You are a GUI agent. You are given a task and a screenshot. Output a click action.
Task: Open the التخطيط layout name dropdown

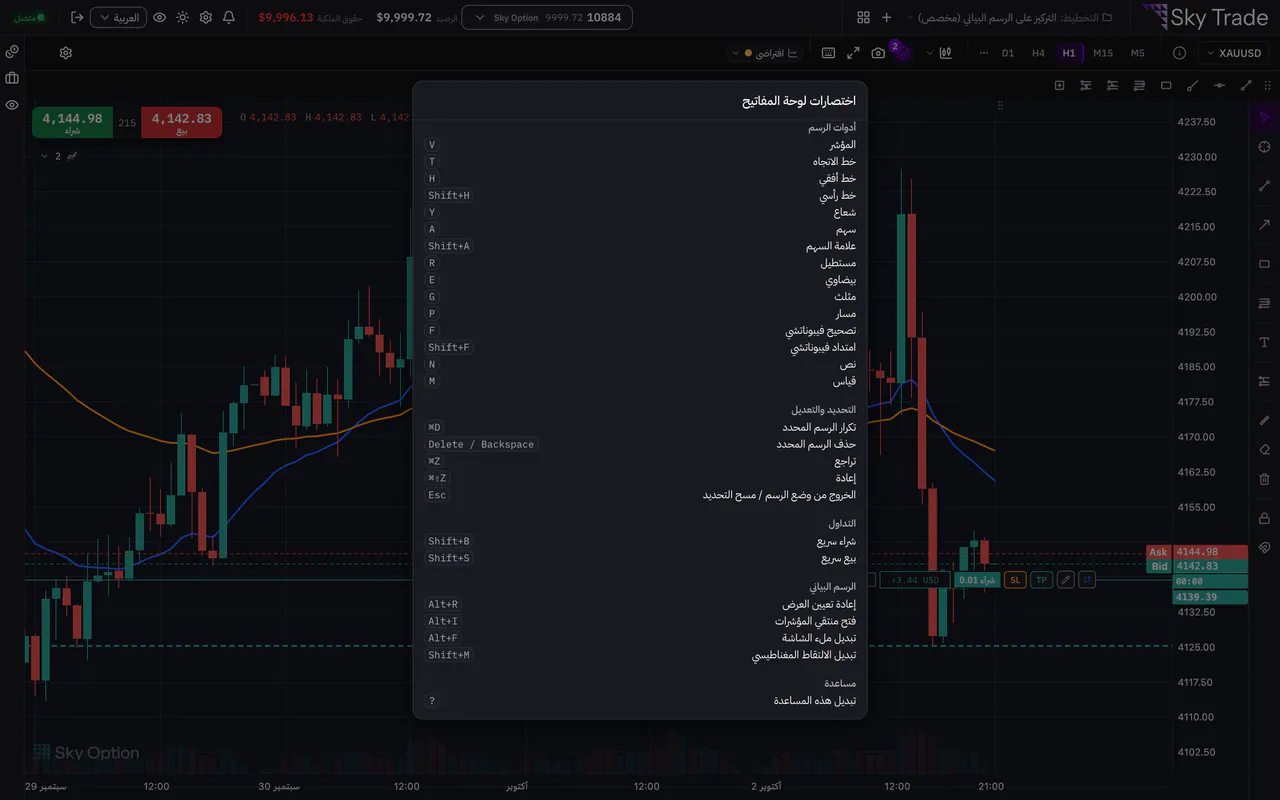[1008, 18]
